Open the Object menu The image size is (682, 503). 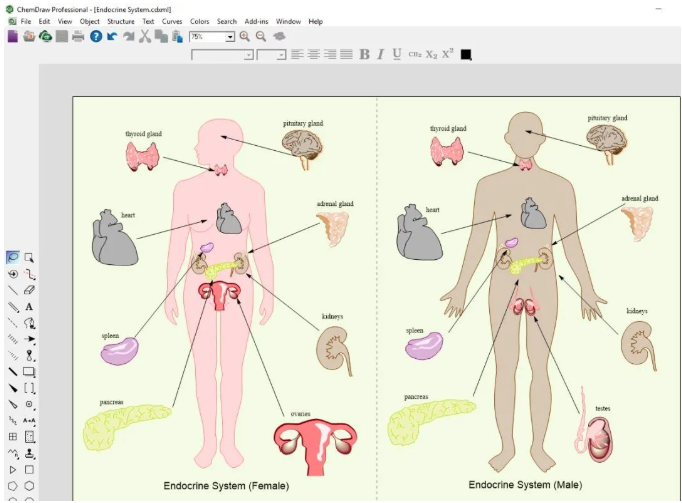tap(90, 21)
